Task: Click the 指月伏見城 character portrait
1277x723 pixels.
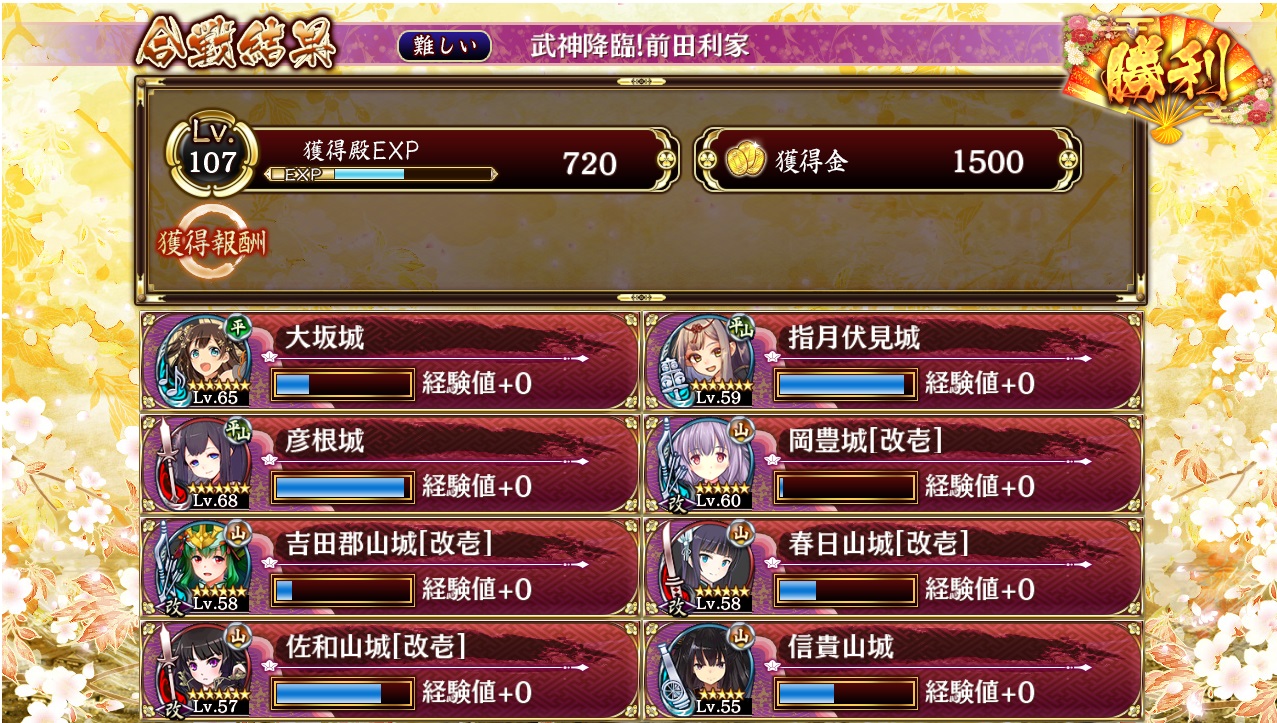Action: tap(704, 360)
